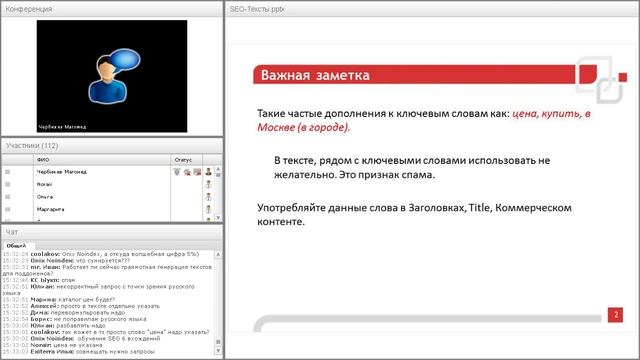
Task: Click mr. Иван message about генерация текстов
Action: [x=107, y=270]
